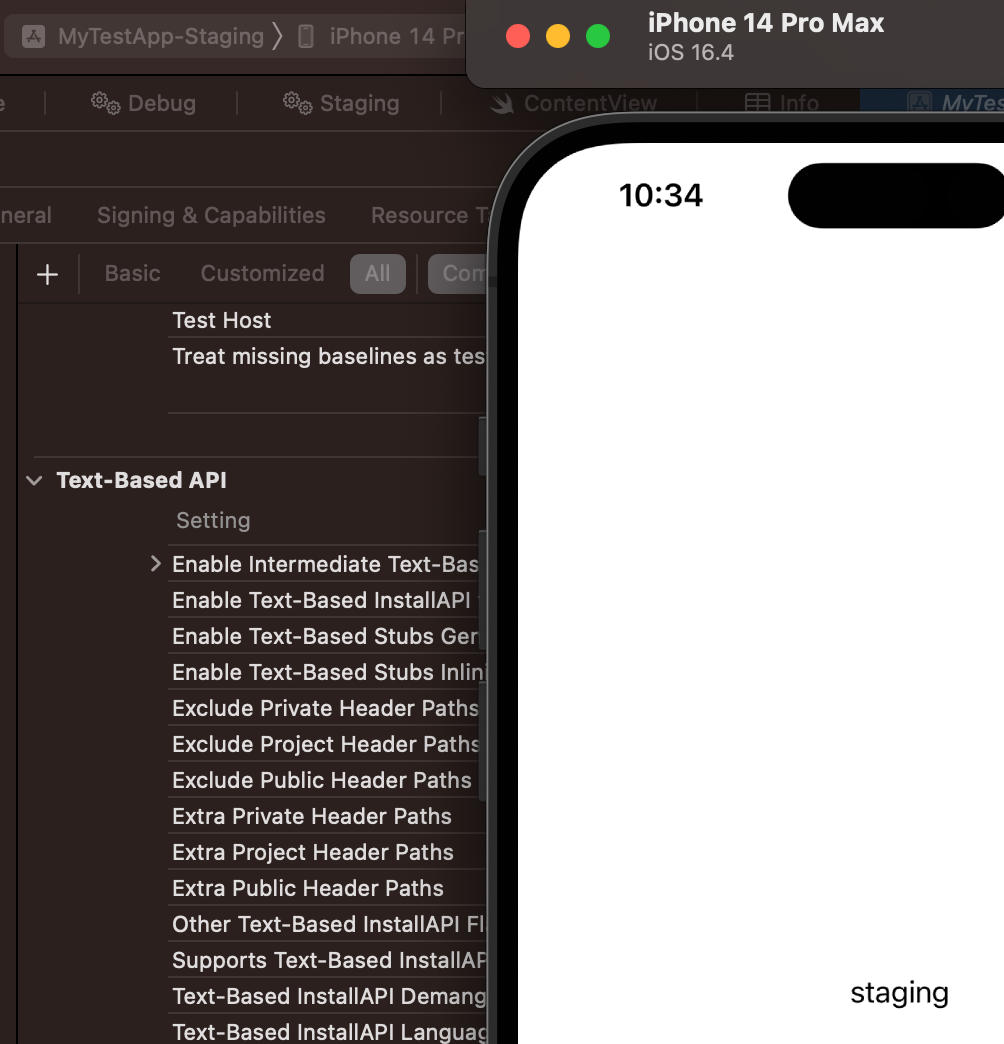The width and height of the screenshot is (1004, 1044).
Task: Collapse the Text-Based API section
Action: point(34,480)
